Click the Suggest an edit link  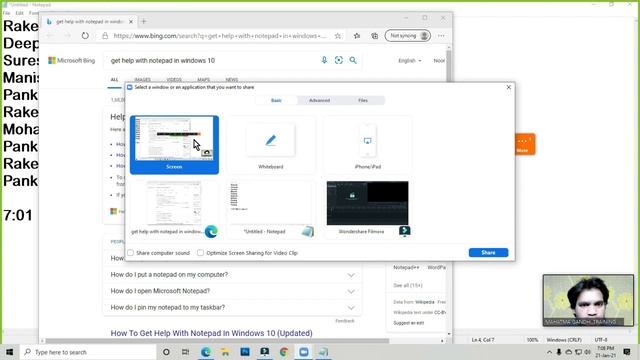(x=409, y=323)
